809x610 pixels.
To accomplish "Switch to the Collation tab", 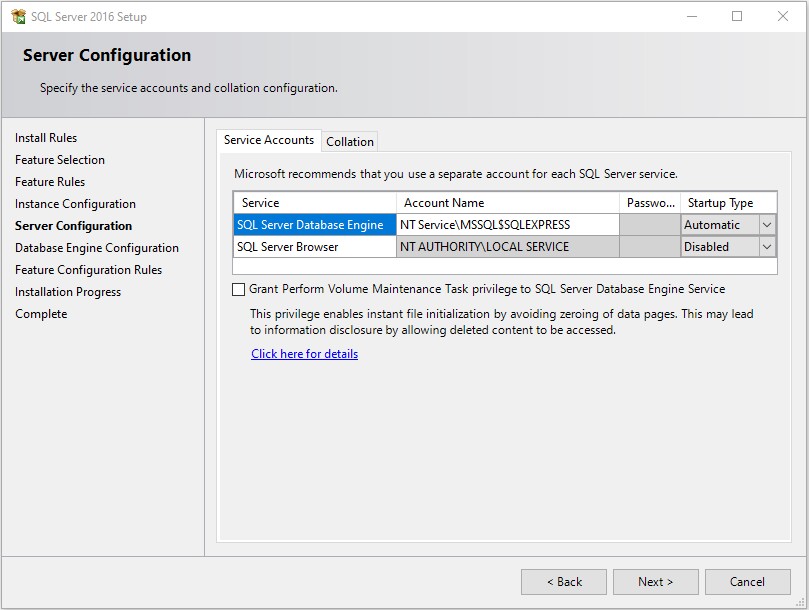I will [x=350, y=142].
